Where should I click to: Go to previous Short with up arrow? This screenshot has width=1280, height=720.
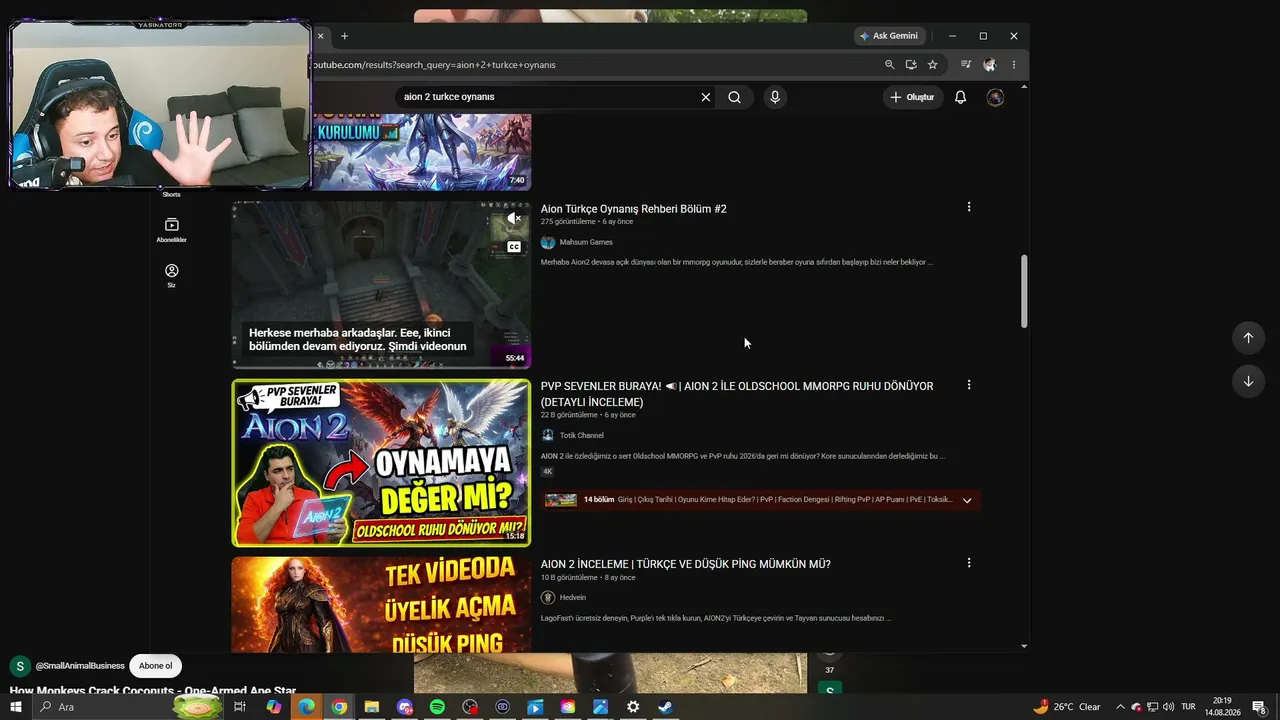click(1248, 338)
